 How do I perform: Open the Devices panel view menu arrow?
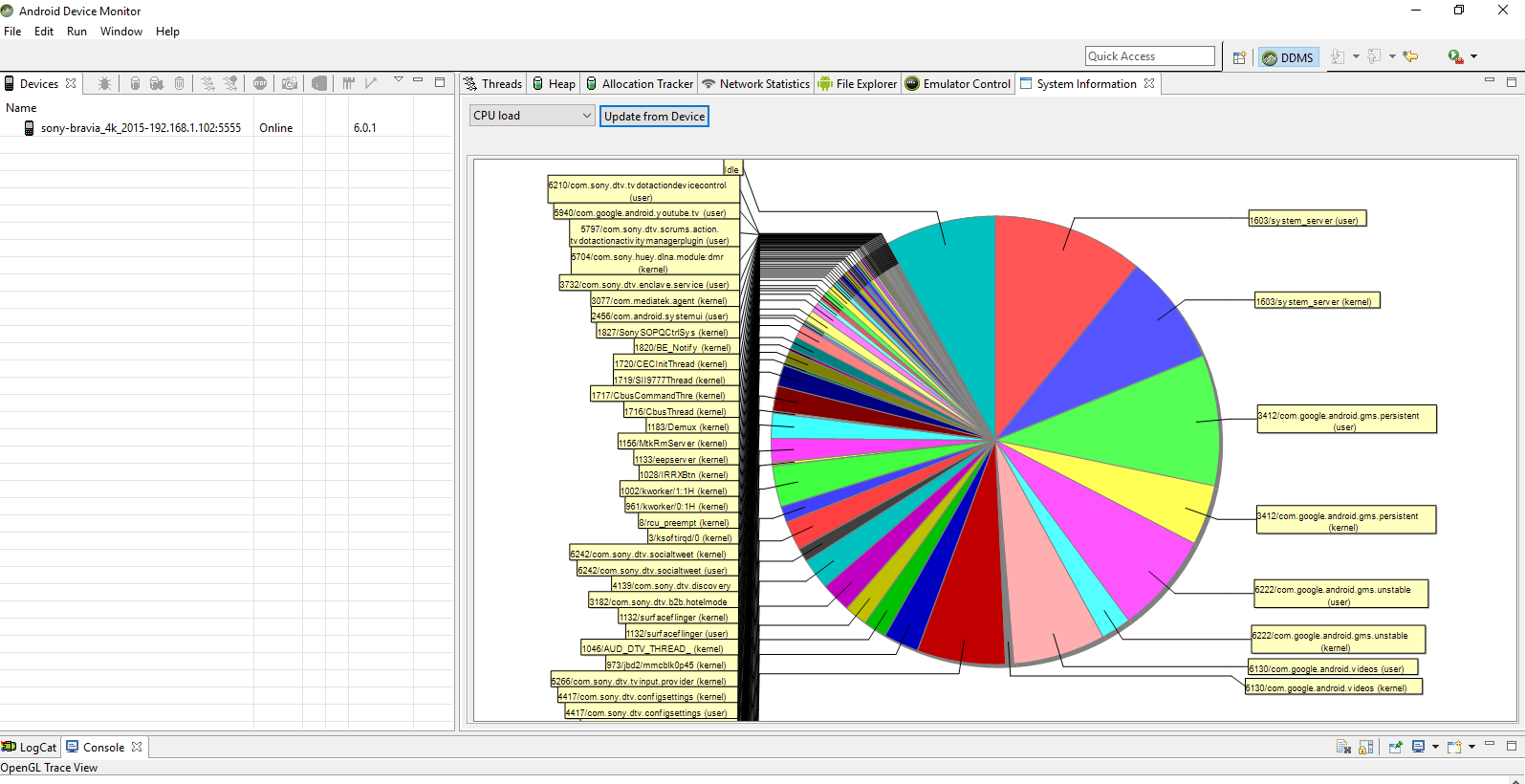pos(399,80)
